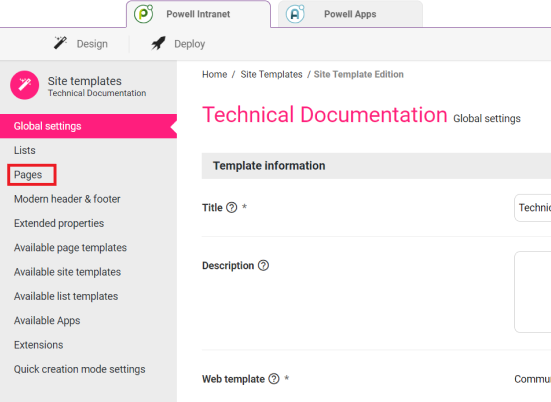Screen dimensions: 551x402
Task: Open Pages in the sidebar
Action: [x=28, y=175]
